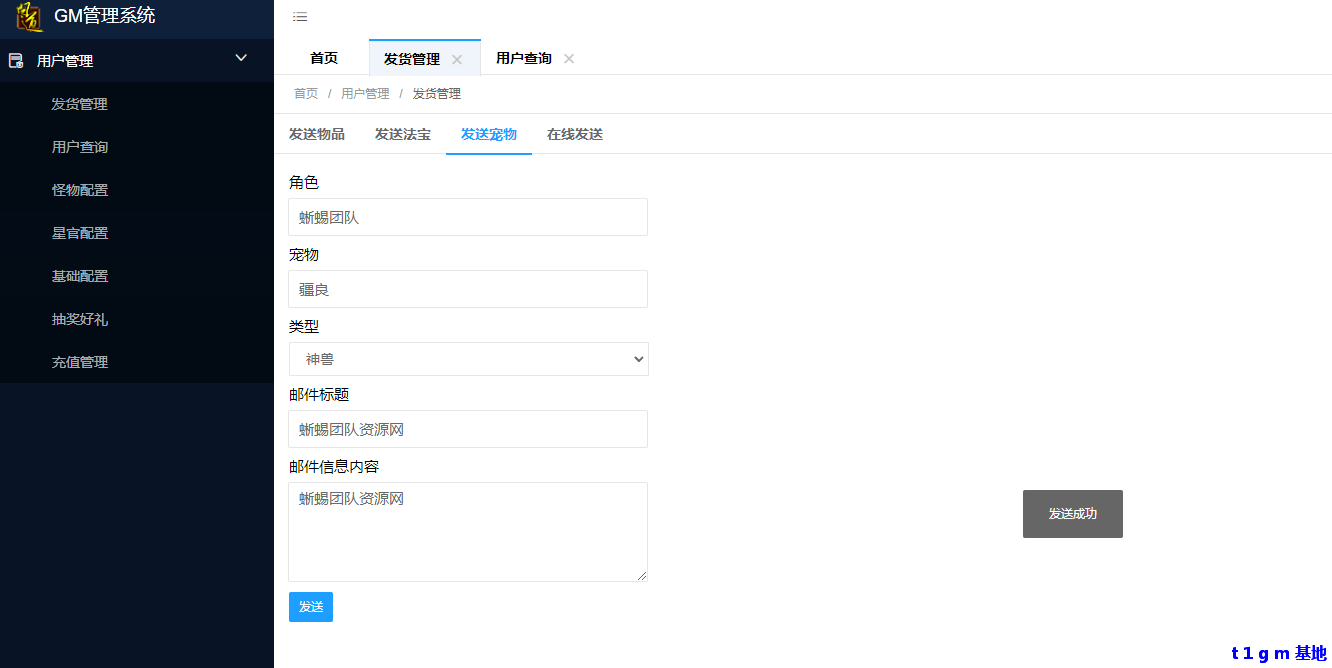Viewport: 1332px width, 668px height.
Task: Toggle the sidebar collapse hamburger icon
Action: [300, 17]
